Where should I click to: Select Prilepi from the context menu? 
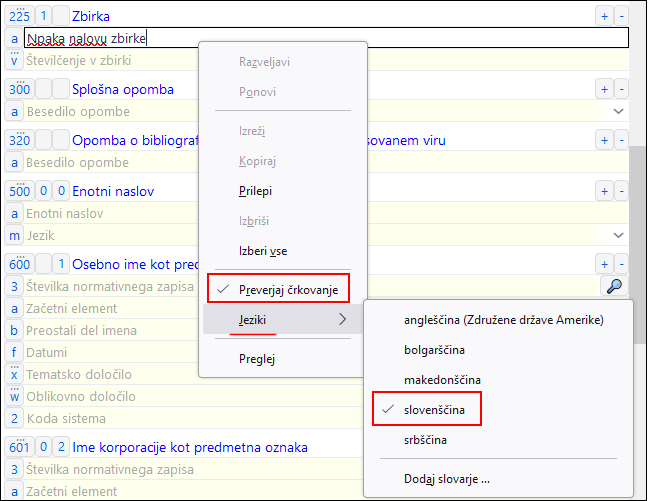(255, 190)
